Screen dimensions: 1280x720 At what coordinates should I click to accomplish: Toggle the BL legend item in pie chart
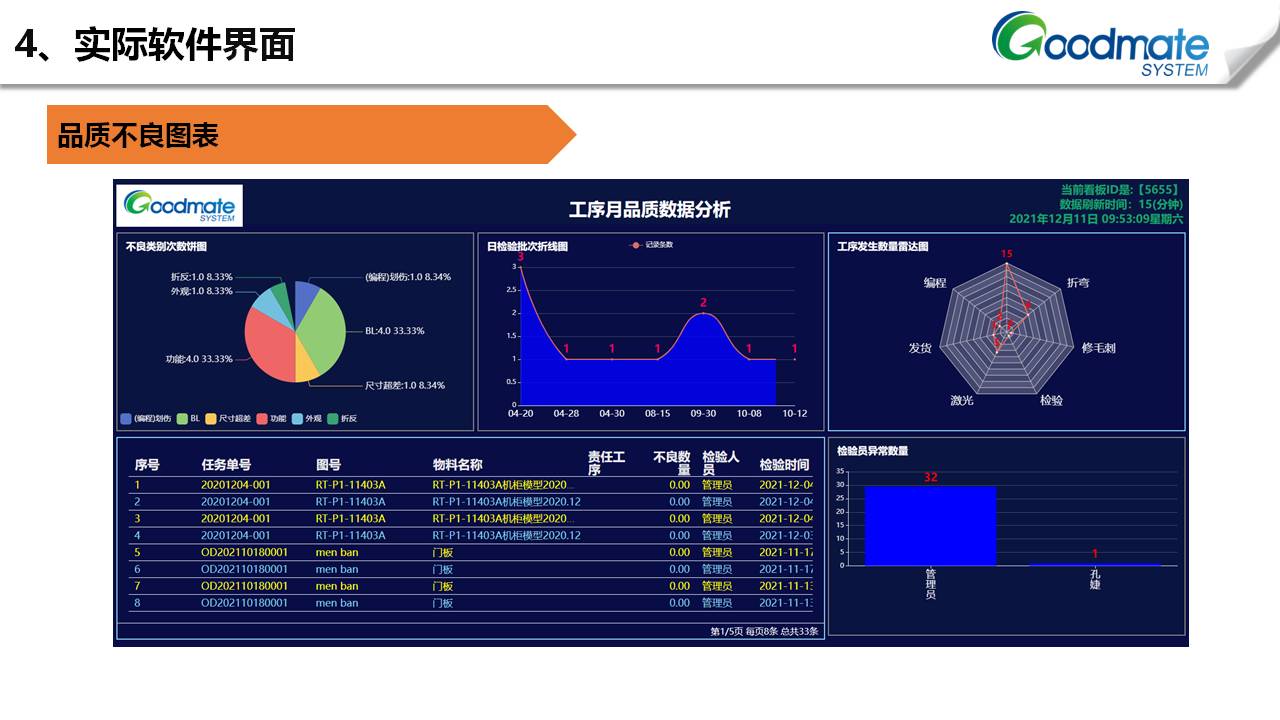(x=189, y=419)
